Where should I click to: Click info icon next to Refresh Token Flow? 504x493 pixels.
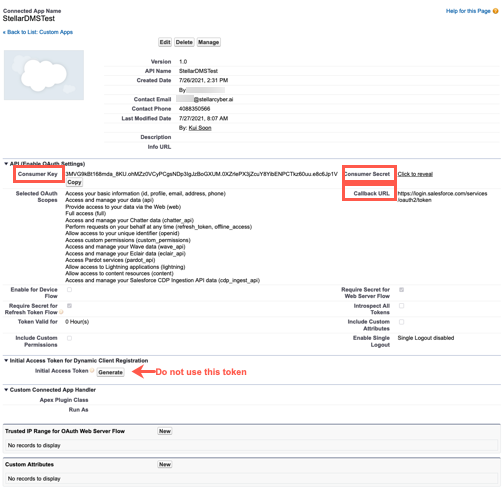pos(61,312)
